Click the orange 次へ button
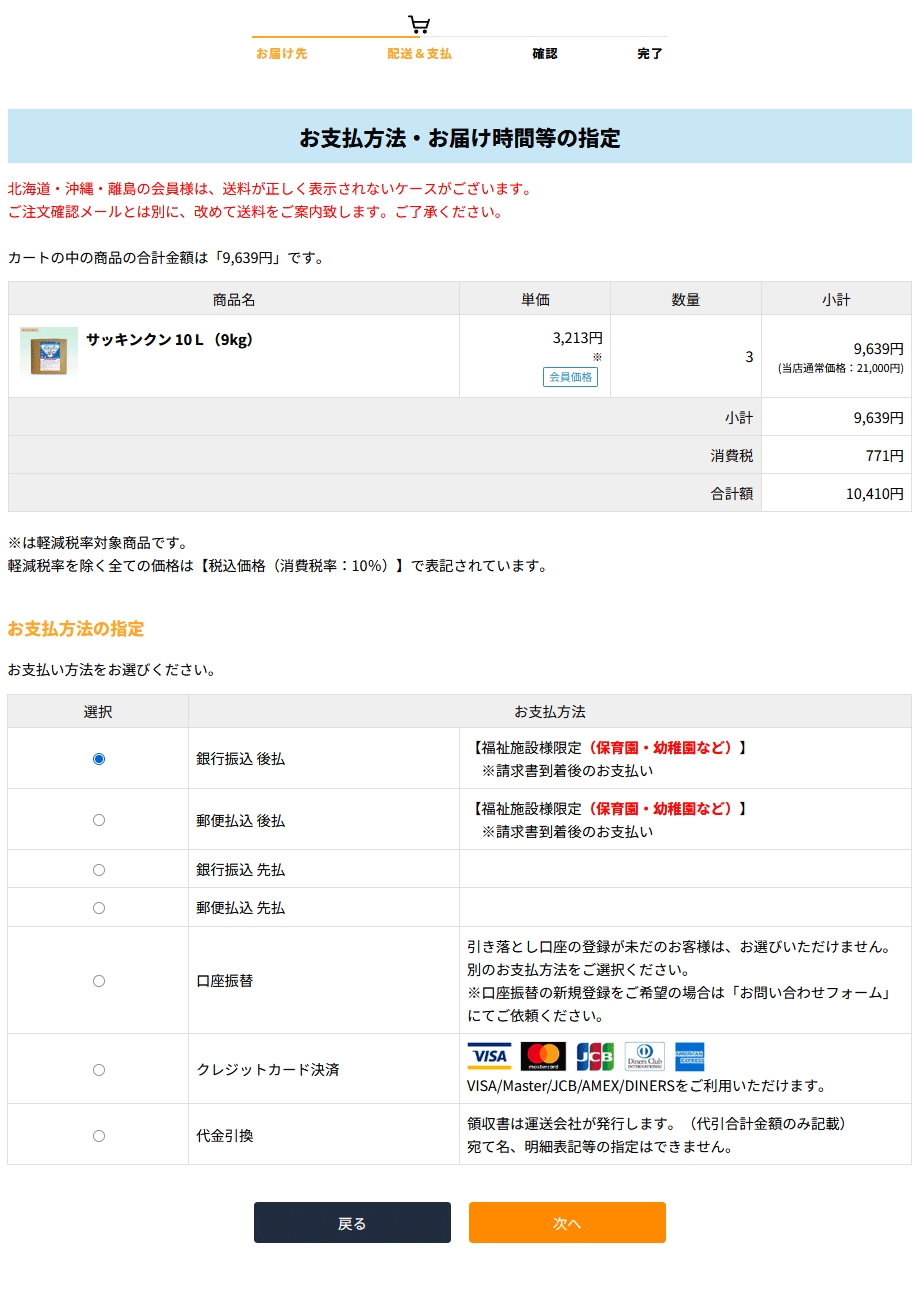The image size is (920, 1300). (x=567, y=1222)
